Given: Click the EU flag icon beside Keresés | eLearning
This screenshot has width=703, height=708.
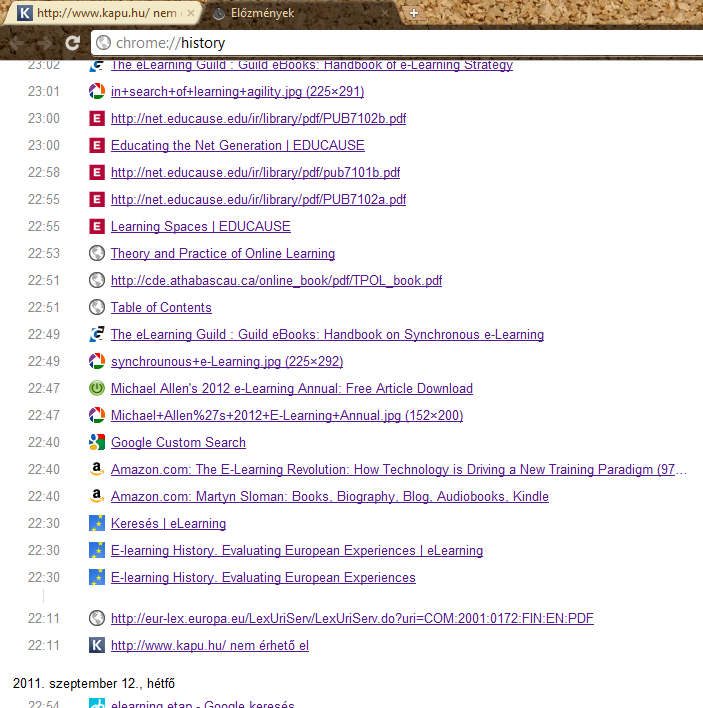Looking at the screenshot, I should pos(97,523).
